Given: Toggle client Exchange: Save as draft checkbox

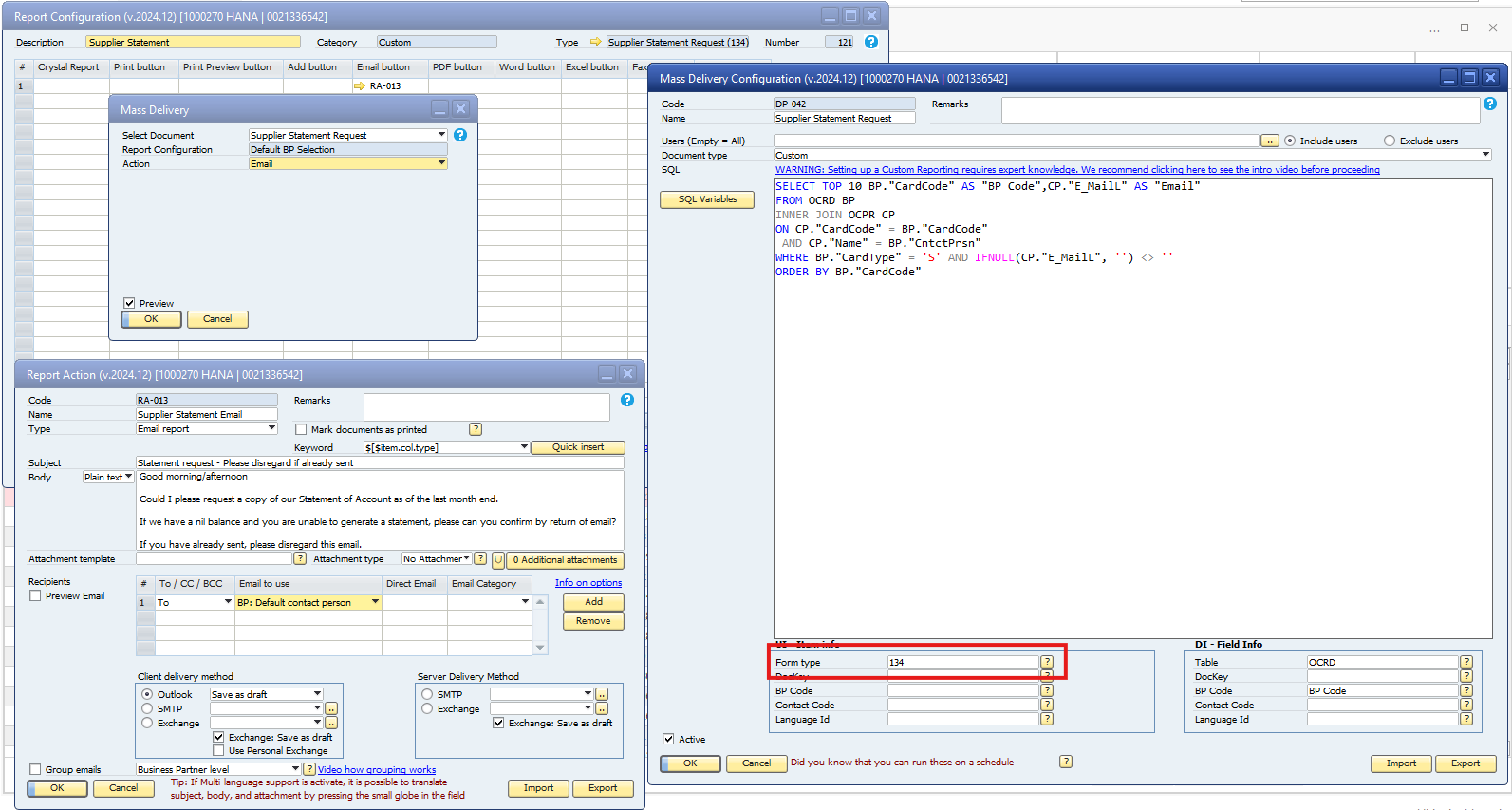Looking at the screenshot, I should click(x=218, y=737).
